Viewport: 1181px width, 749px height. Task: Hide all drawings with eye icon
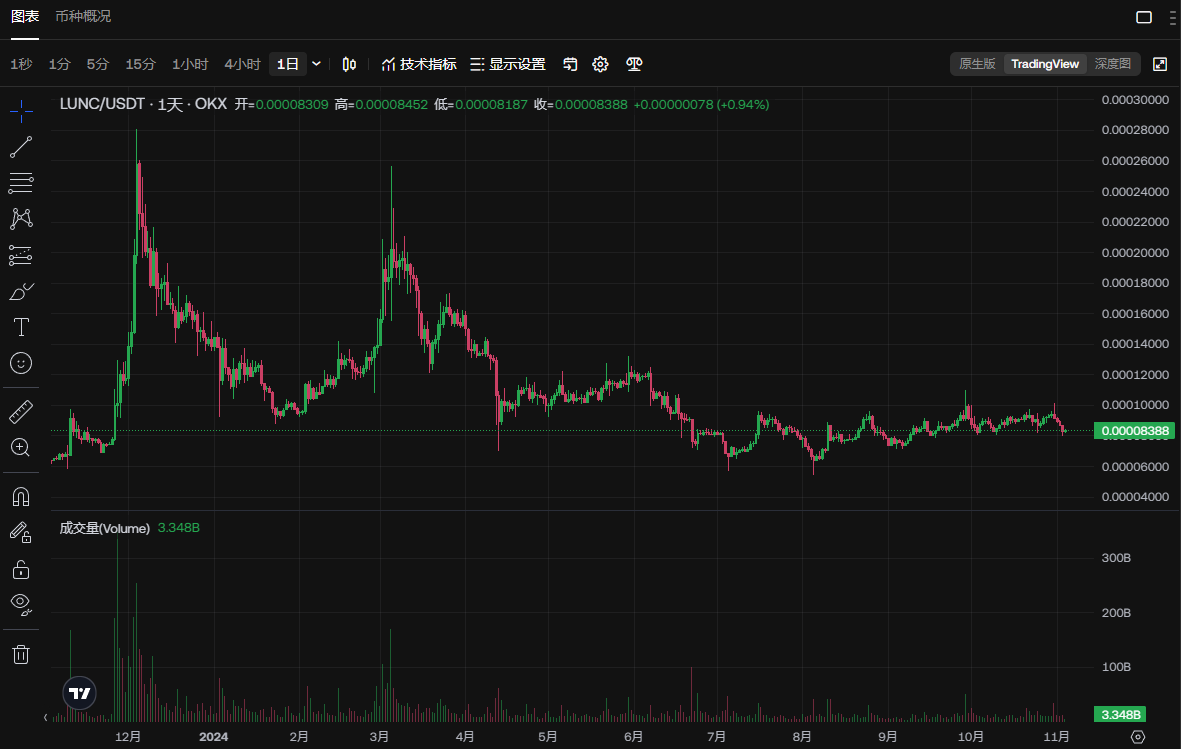(x=21, y=604)
